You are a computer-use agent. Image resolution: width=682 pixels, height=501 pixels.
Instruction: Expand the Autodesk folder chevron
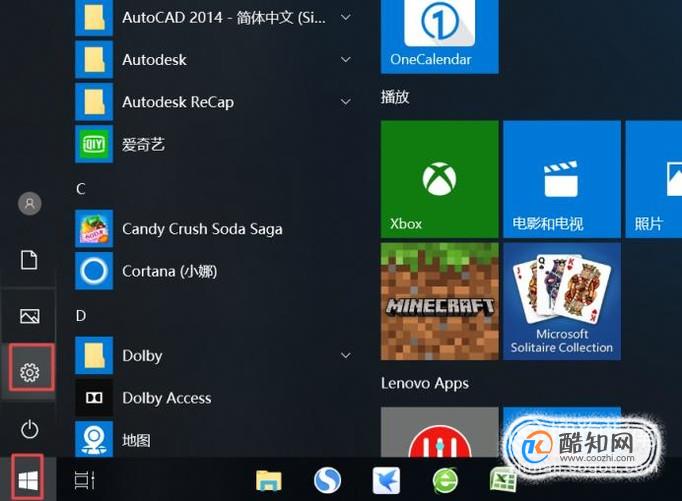[346, 60]
